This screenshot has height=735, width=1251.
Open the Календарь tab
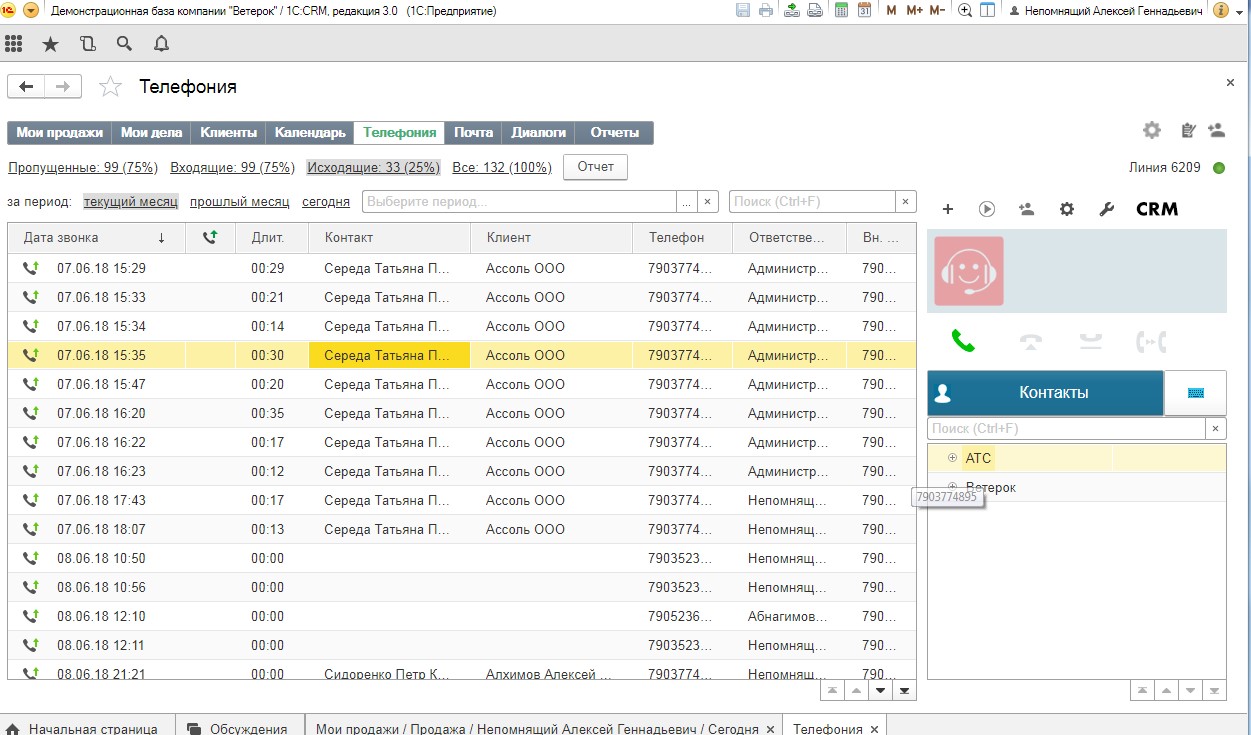pyautogui.click(x=310, y=133)
